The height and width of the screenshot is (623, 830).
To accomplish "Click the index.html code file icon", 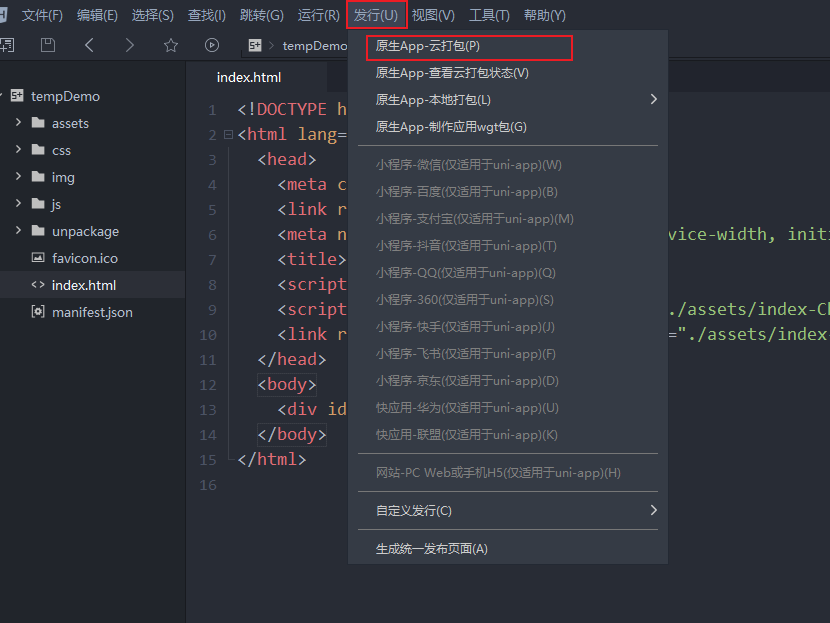I will (38, 285).
